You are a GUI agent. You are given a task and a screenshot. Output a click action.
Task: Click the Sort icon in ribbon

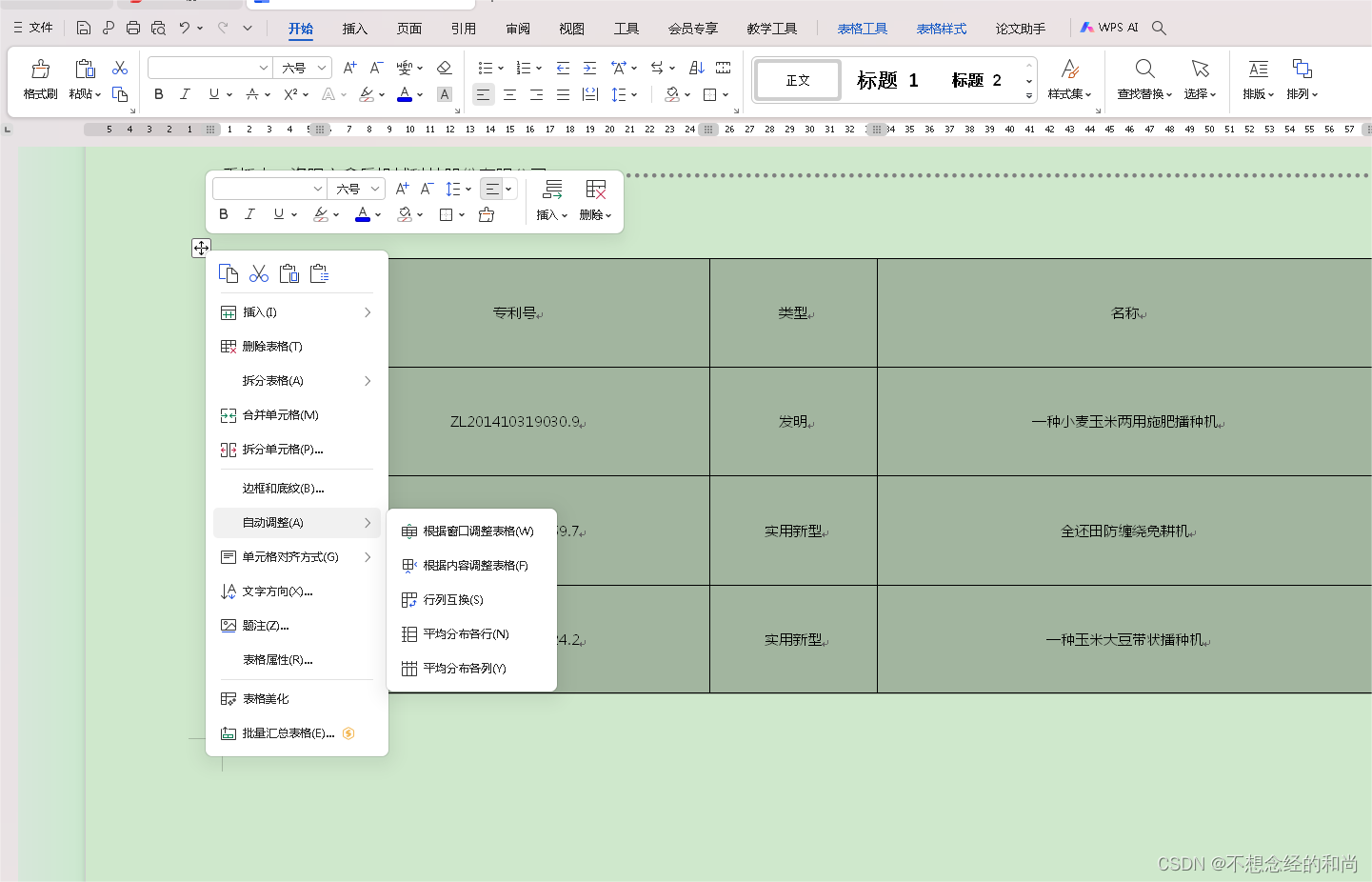(x=697, y=68)
